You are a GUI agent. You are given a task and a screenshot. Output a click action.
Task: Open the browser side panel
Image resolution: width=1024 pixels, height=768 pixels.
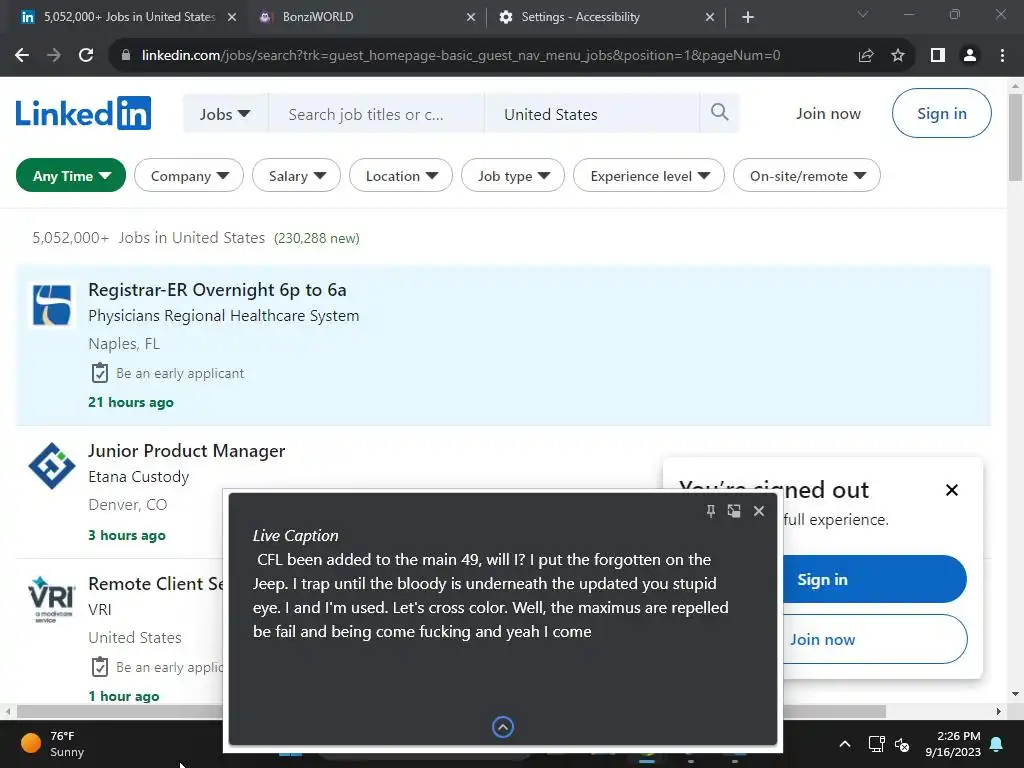point(938,56)
